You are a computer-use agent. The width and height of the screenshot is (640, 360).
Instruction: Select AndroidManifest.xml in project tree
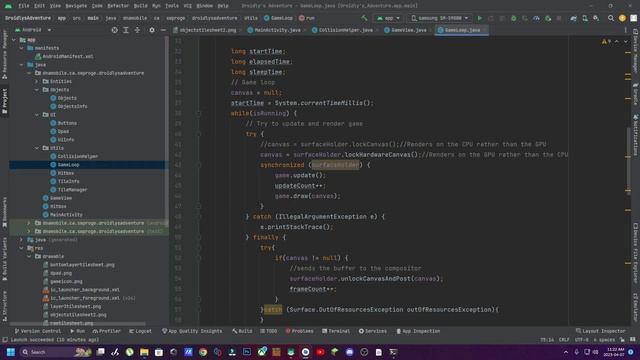(64, 56)
